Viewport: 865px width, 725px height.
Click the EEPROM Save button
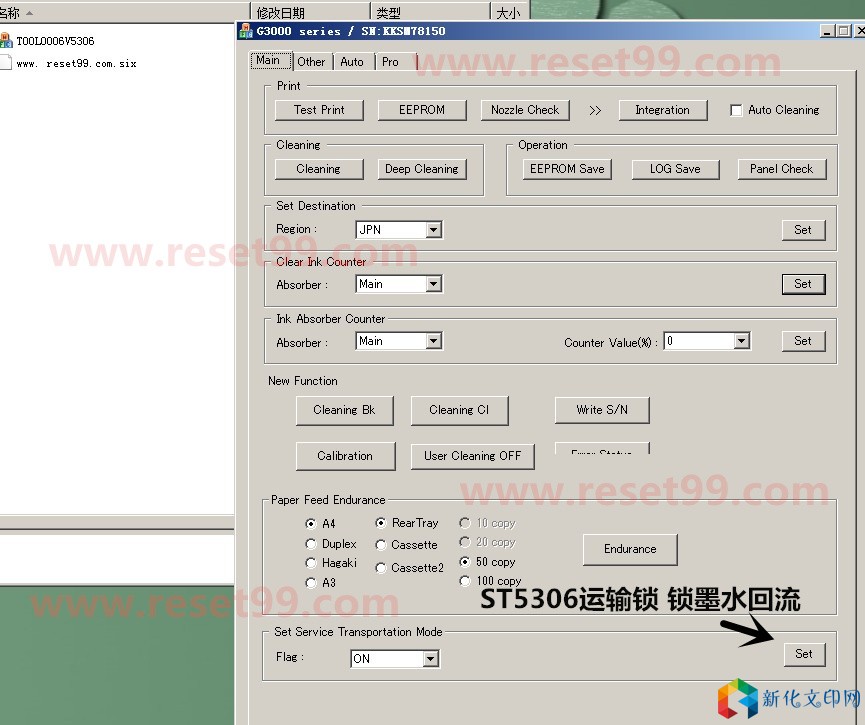coord(567,169)
